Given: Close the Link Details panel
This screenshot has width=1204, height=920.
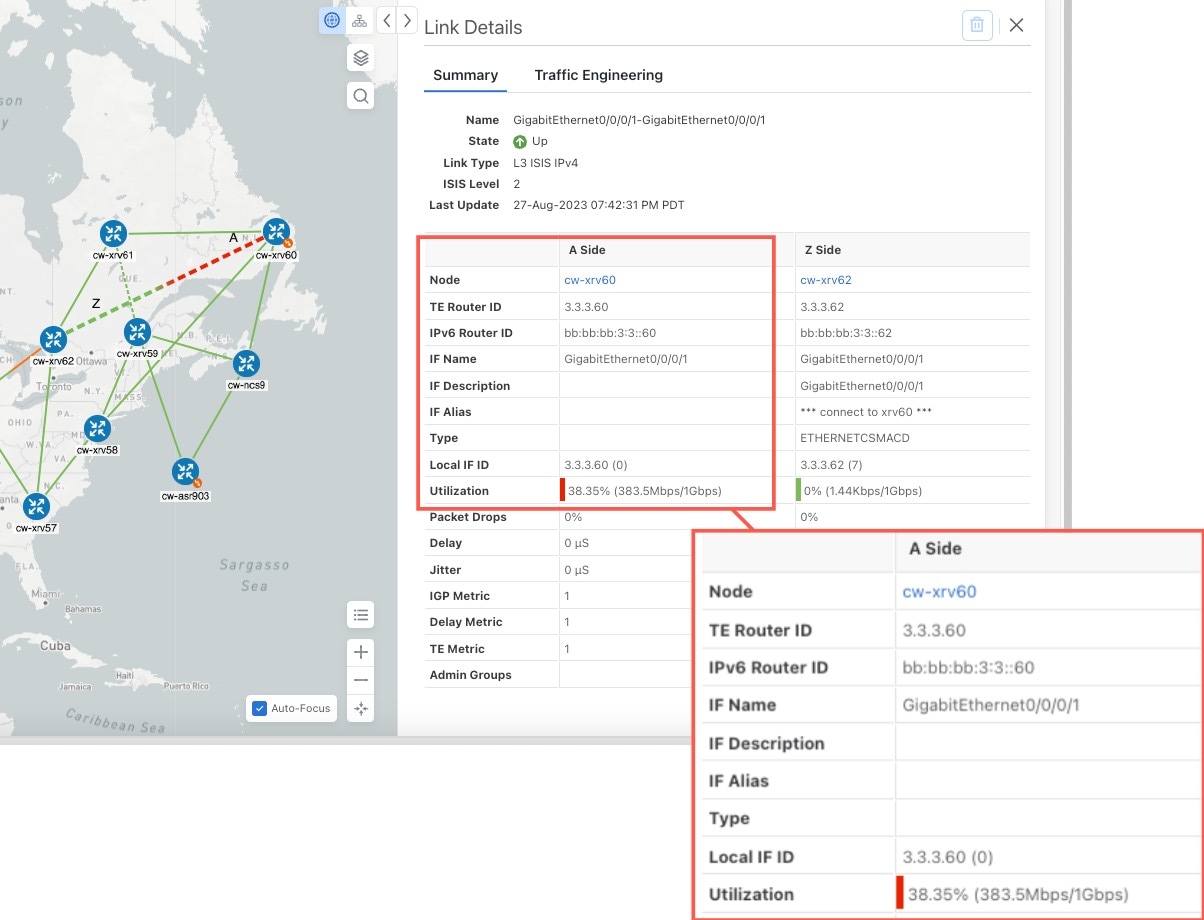Looking at the screenshot, I should [1016, 25].
